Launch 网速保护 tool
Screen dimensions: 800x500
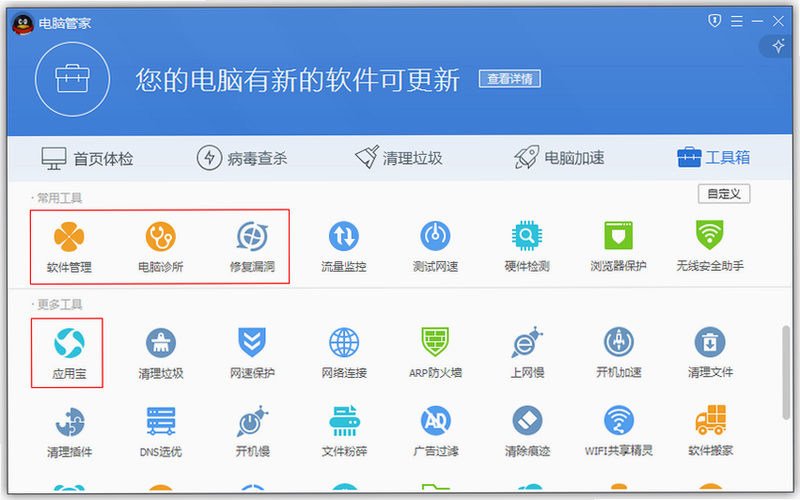pos(252,354)
